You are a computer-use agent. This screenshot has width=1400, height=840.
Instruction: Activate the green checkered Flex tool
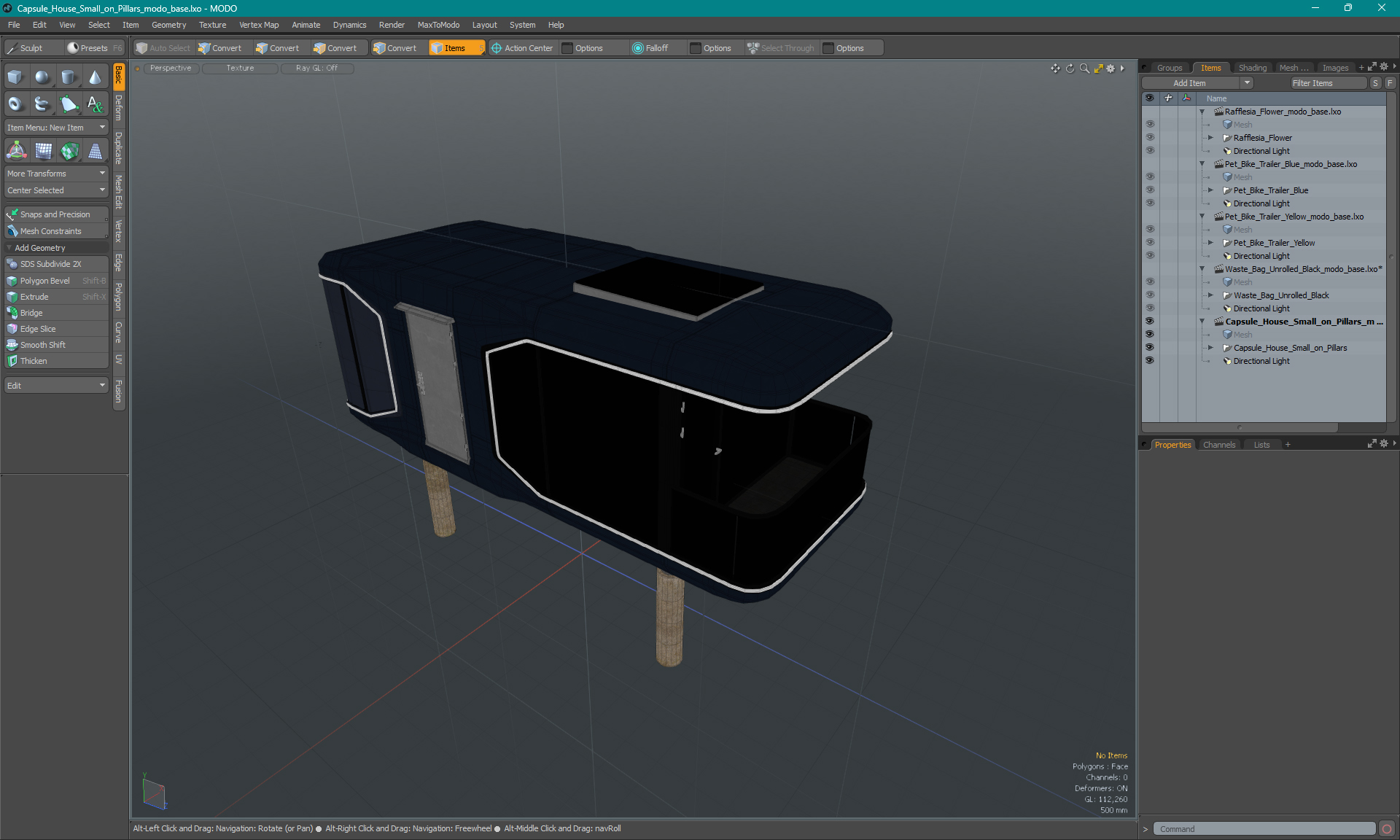tap(69, 151)
